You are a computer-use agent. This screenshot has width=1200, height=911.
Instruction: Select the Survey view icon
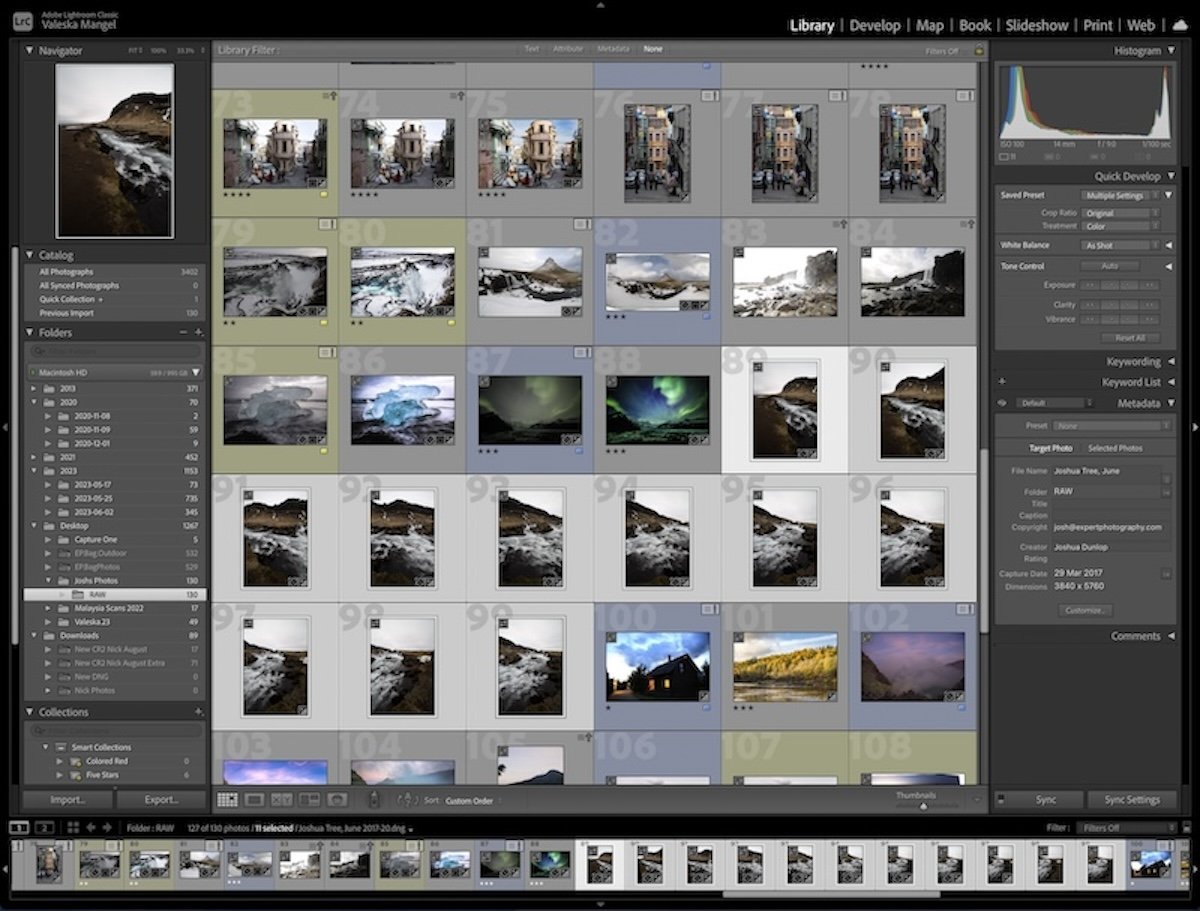(x=308, y=799)
